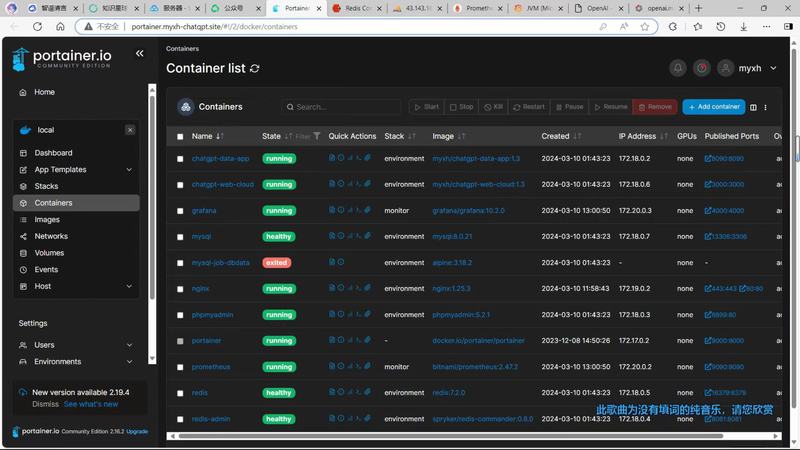The width and height of the screenshot is (800, 450).
Task: Switch to the Redis browser tab
Action: [x=357, y=8]
